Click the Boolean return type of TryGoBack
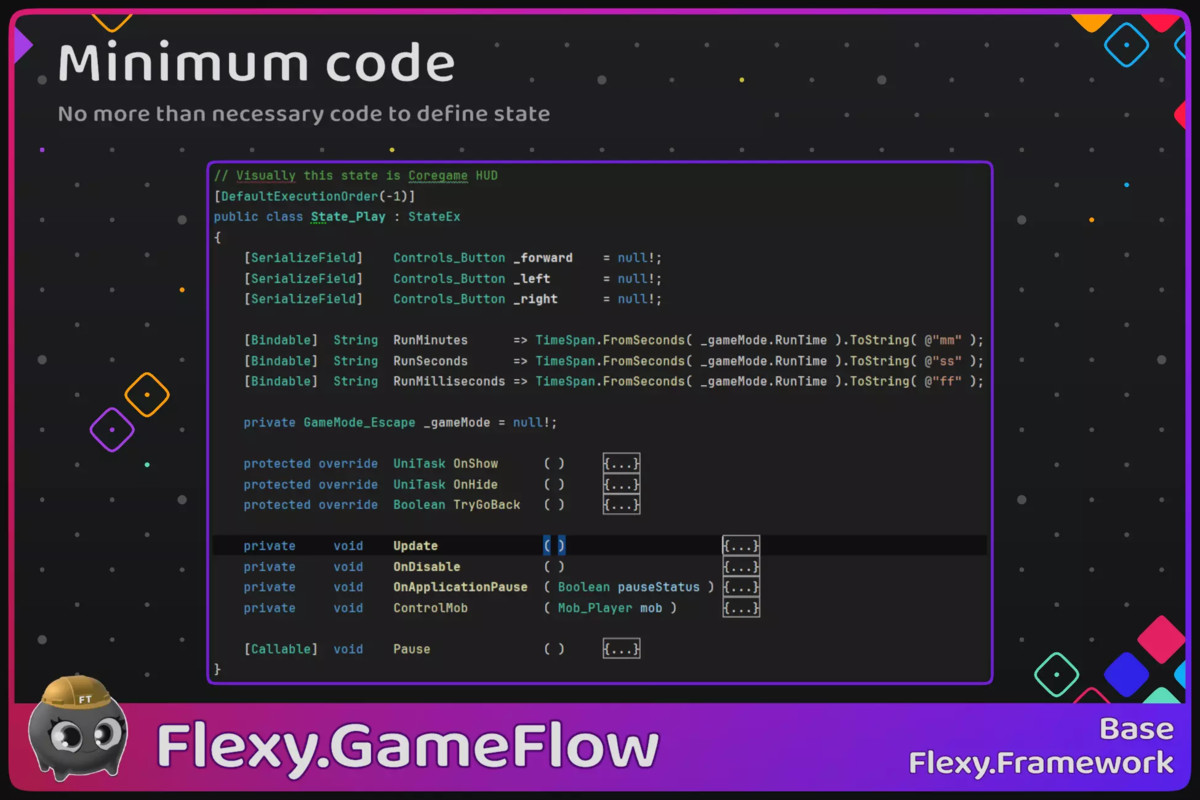This screenshot has width=1200, height=800. (419, 505)
